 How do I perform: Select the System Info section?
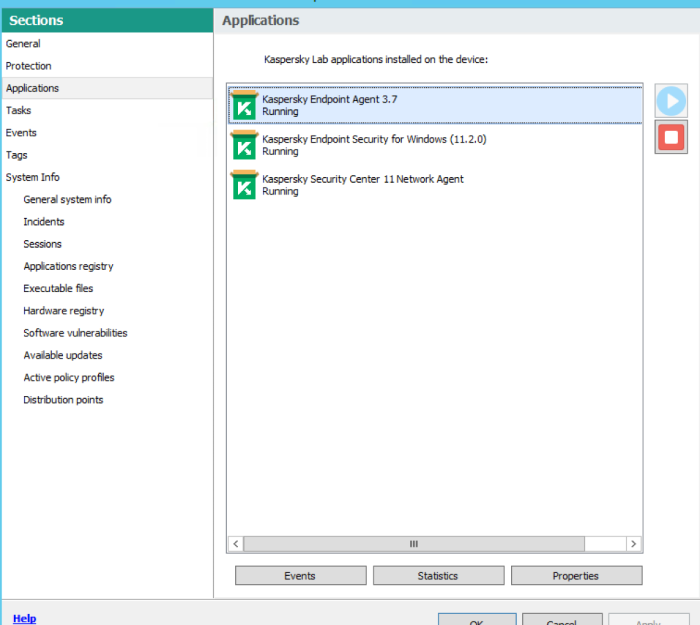[x=107, y=177]
